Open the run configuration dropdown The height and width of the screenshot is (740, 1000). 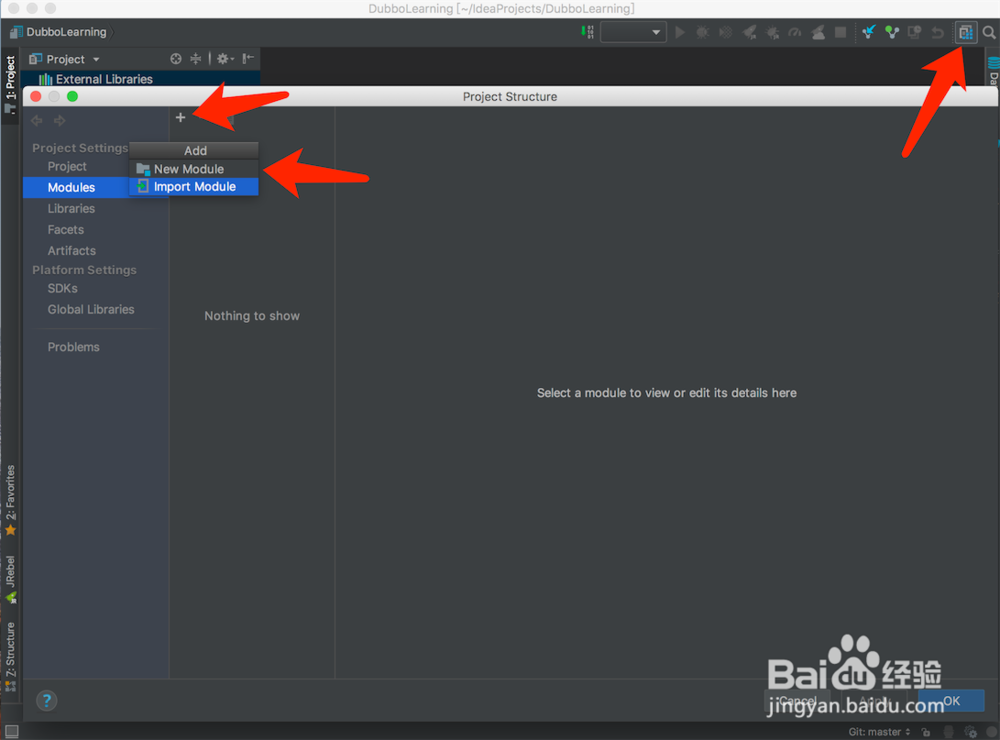(633, 32)
